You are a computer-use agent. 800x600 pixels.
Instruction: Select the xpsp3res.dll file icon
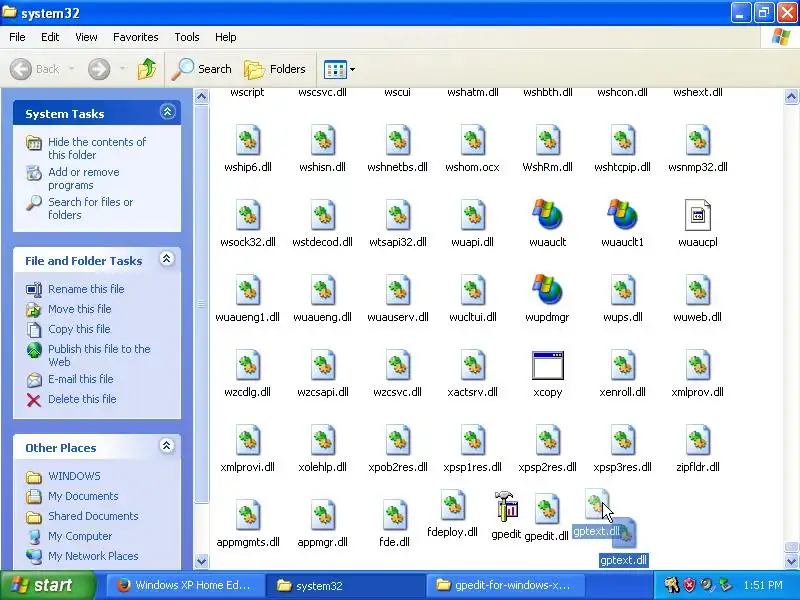pyautogui.click(x=622, y=440)
